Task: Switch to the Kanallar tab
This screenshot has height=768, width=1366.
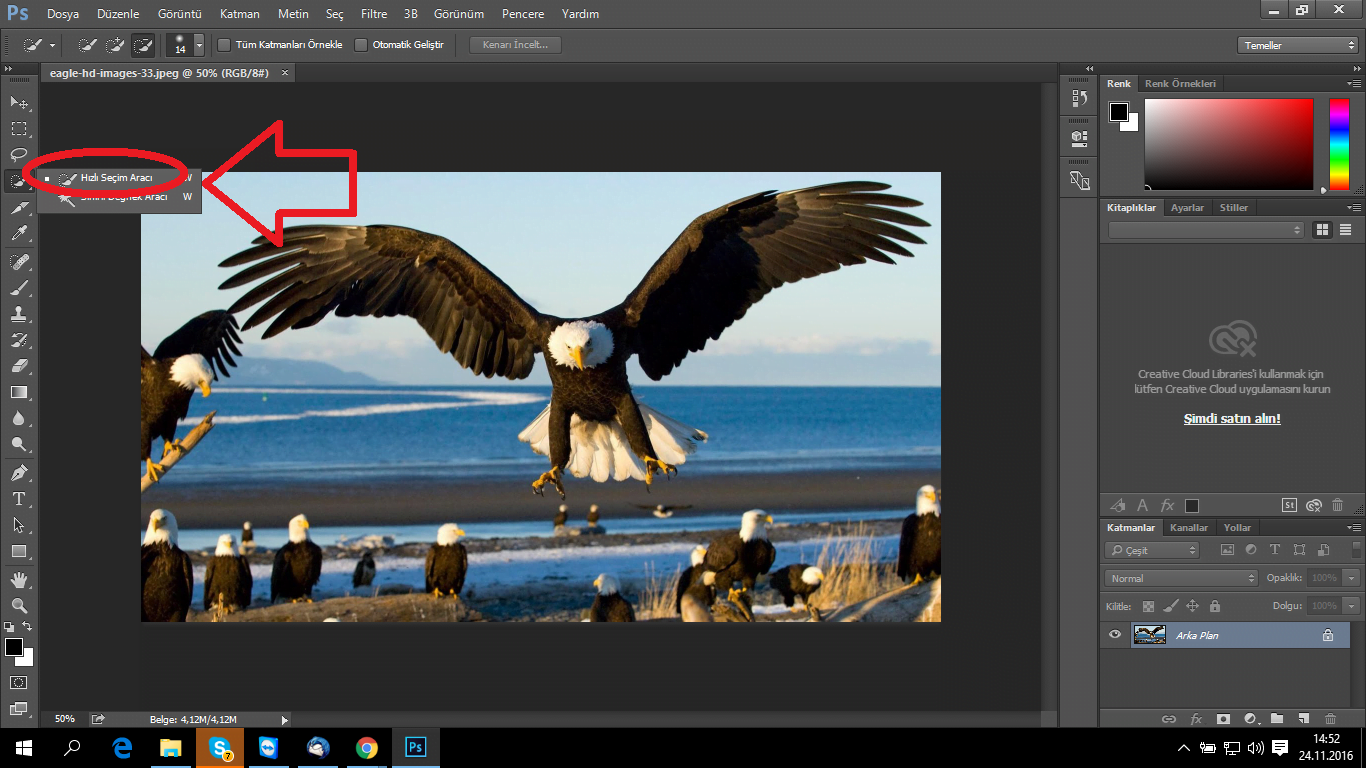Action: coord(1189,527)
